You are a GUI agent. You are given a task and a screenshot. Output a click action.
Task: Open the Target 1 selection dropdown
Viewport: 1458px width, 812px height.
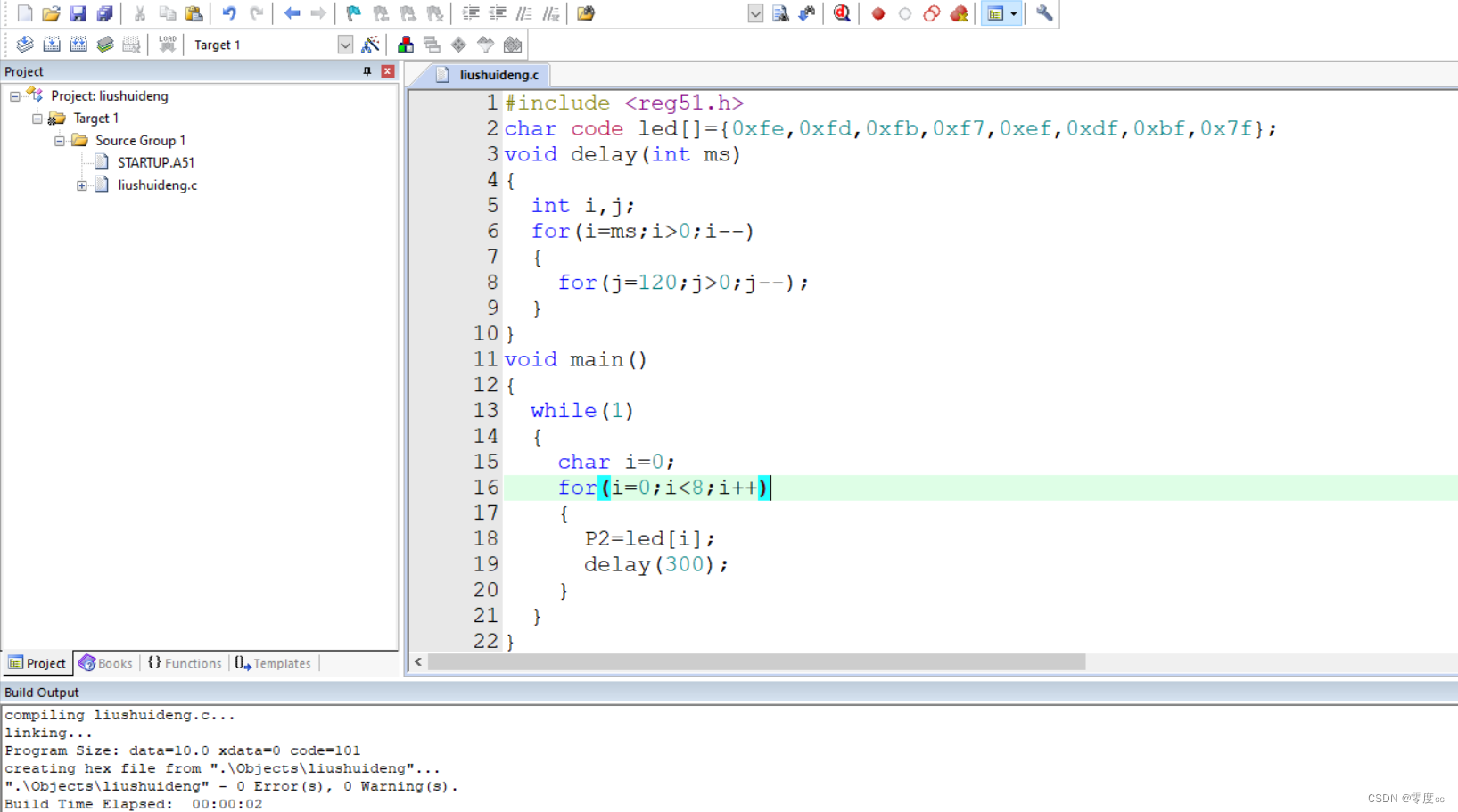pyautogui.click(x=345, y=45)
